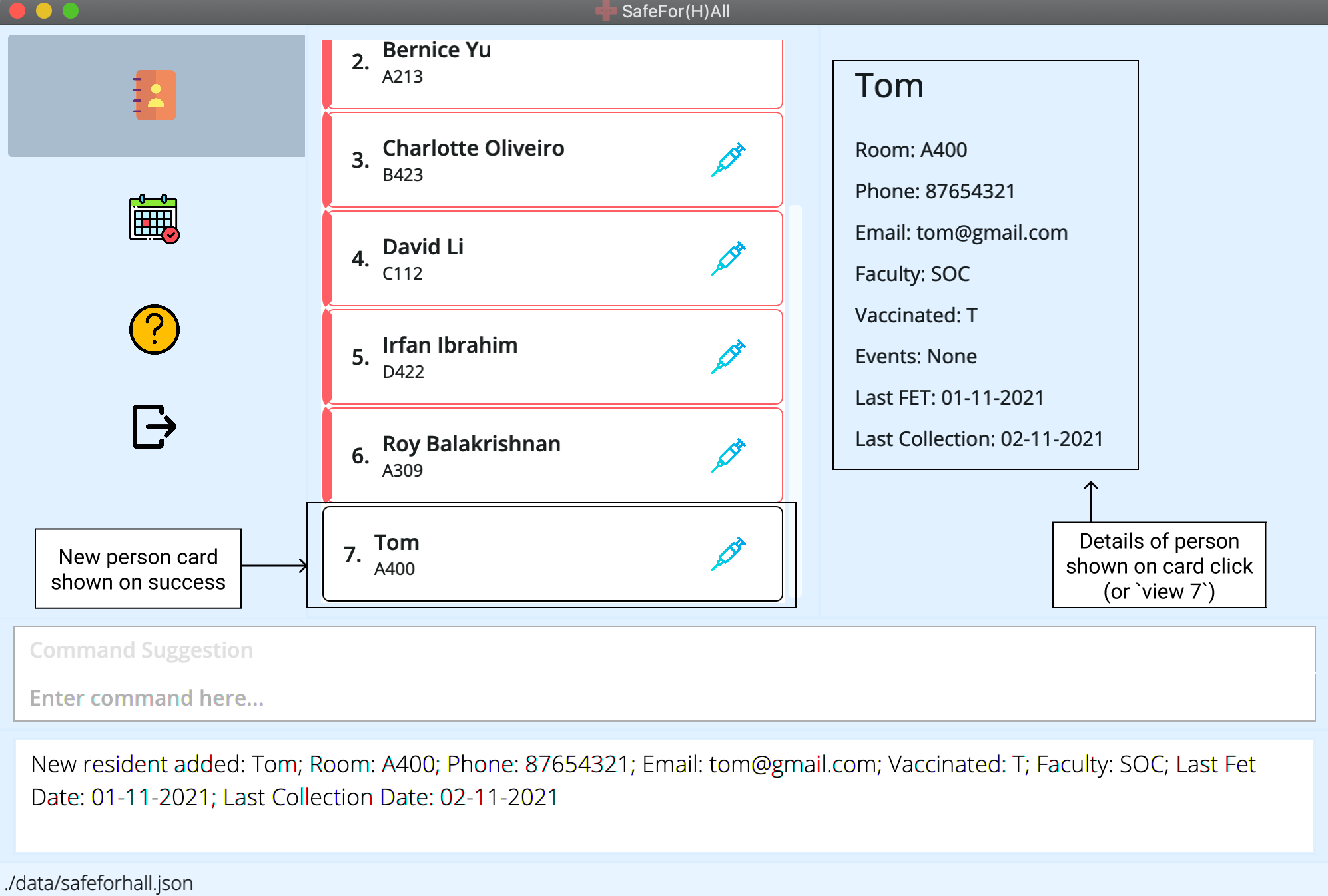This screenshot has height=896, width=1328.
Task: Click the SafeFor(H)All window title text
Action: pos(675,11)
